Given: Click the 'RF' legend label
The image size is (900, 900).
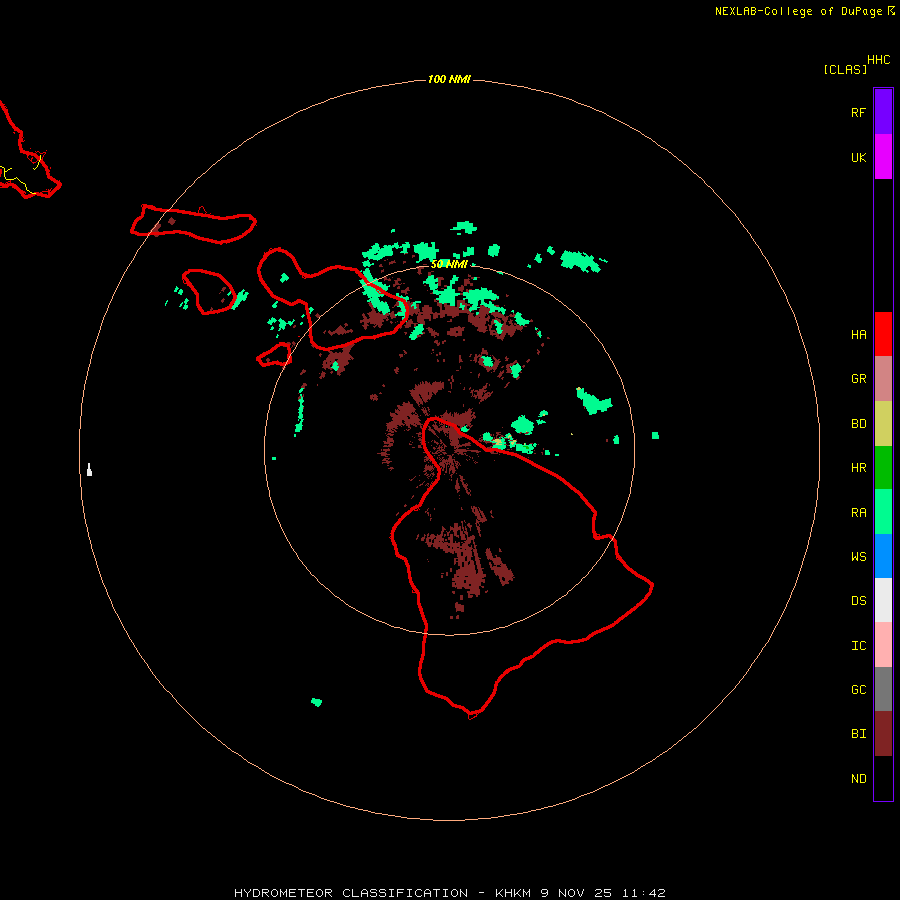Looking at the screenshot, I should click(x=858, y=112).
